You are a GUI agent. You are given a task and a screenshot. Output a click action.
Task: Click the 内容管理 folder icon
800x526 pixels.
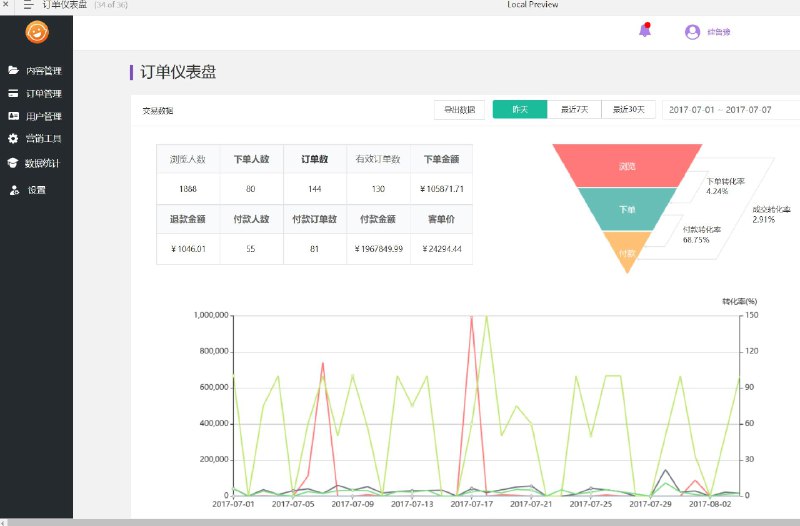(x=13, y=70)
